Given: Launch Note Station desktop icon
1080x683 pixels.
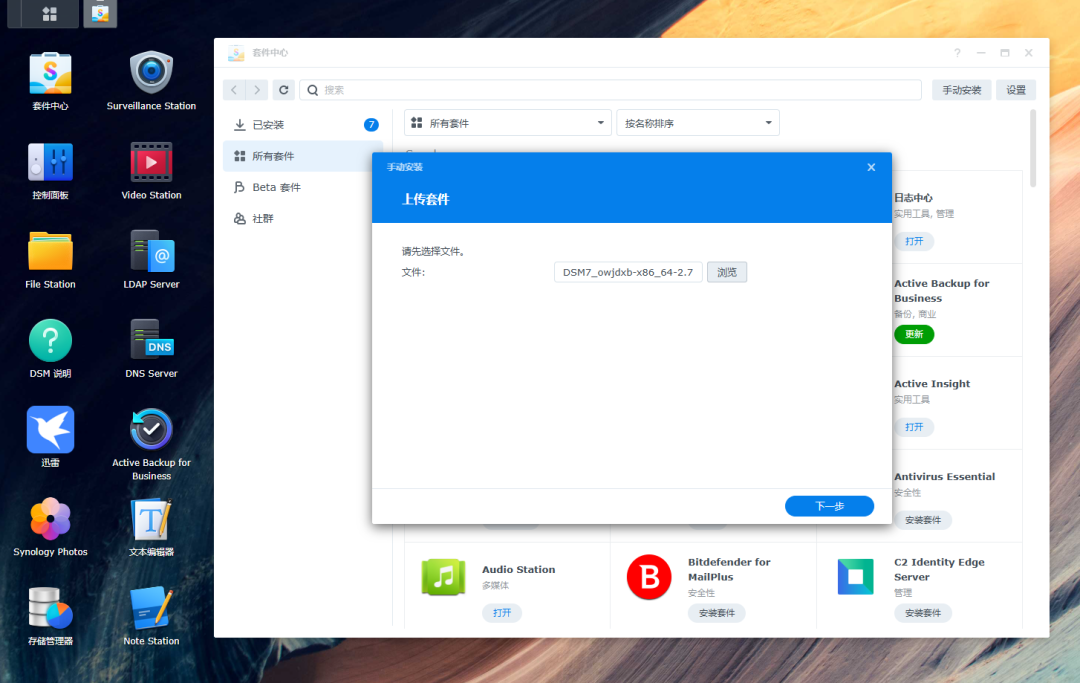Looking at the screenshot, I should [x=152, y=608].
